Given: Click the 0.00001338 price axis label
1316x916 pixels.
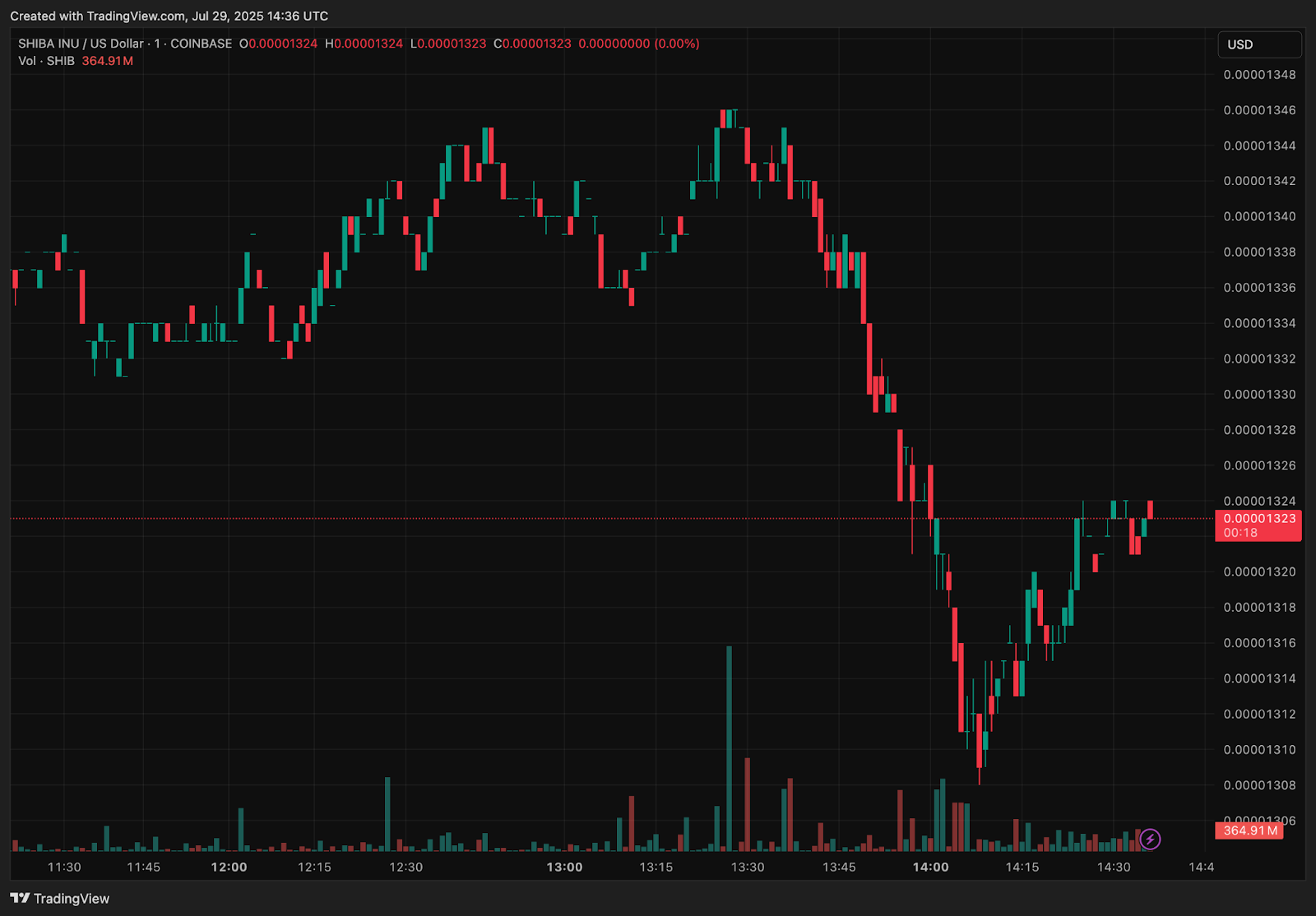Looking at the screenshot, I should [1259, 252].
